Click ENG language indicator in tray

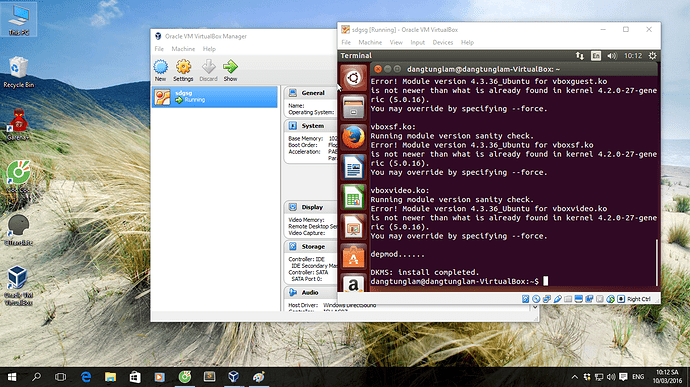[638, 377]
